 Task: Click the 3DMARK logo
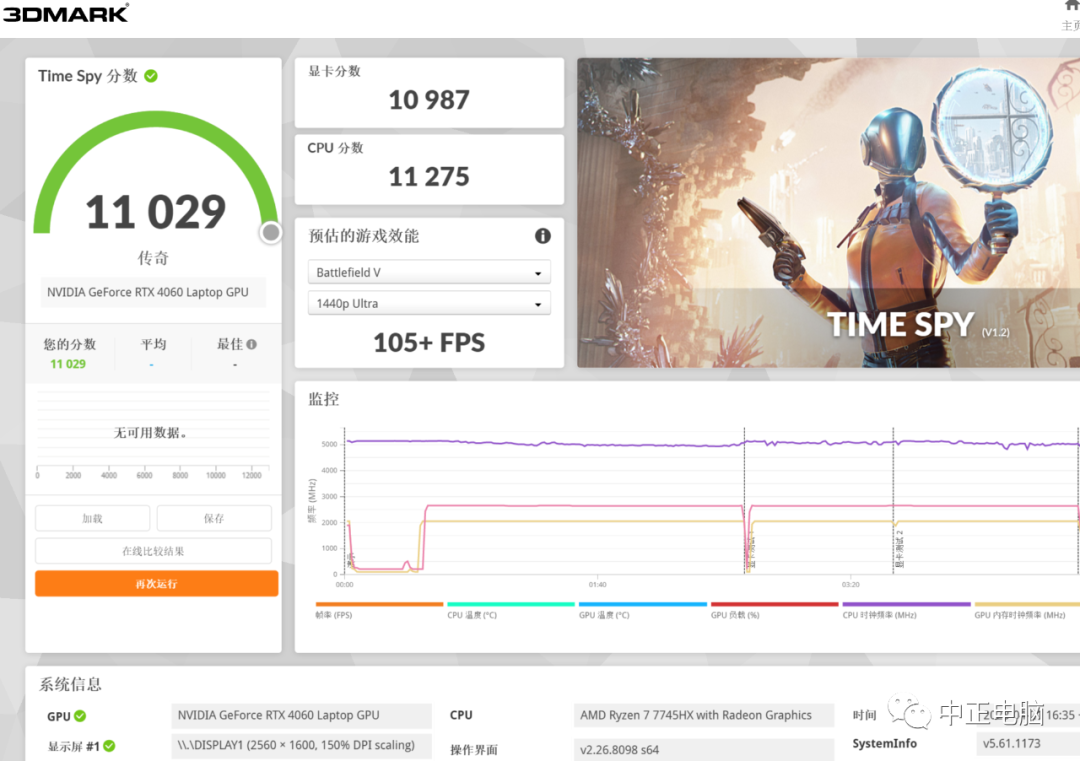(x=65, y=13)
